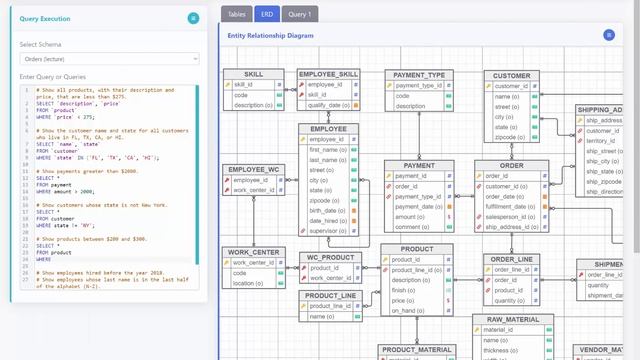Click the currency type icon on amount row
Image resolution: width=640 pixels, height=360 pixels.
[x=449, y=217]
